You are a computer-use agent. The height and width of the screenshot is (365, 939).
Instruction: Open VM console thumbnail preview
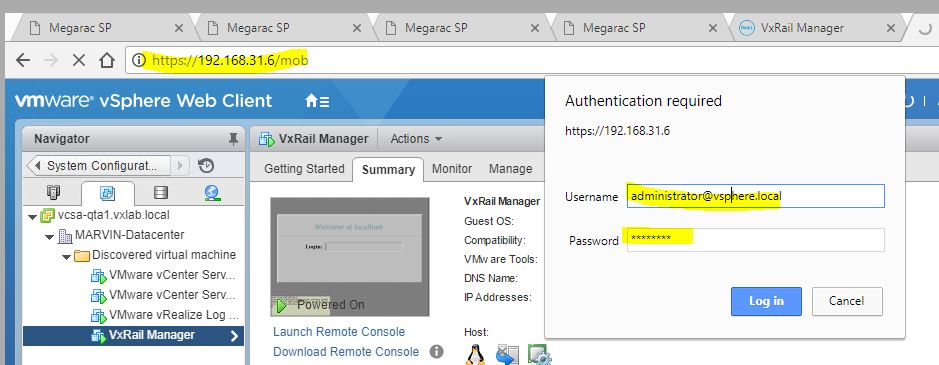click(x=350, y=257)
